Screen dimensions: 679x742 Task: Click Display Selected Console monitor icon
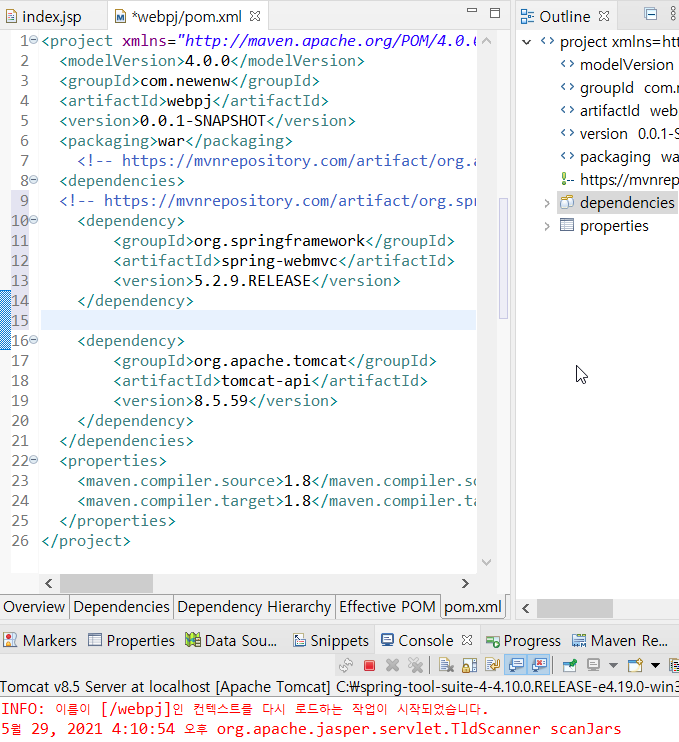[x=593, y=666]
